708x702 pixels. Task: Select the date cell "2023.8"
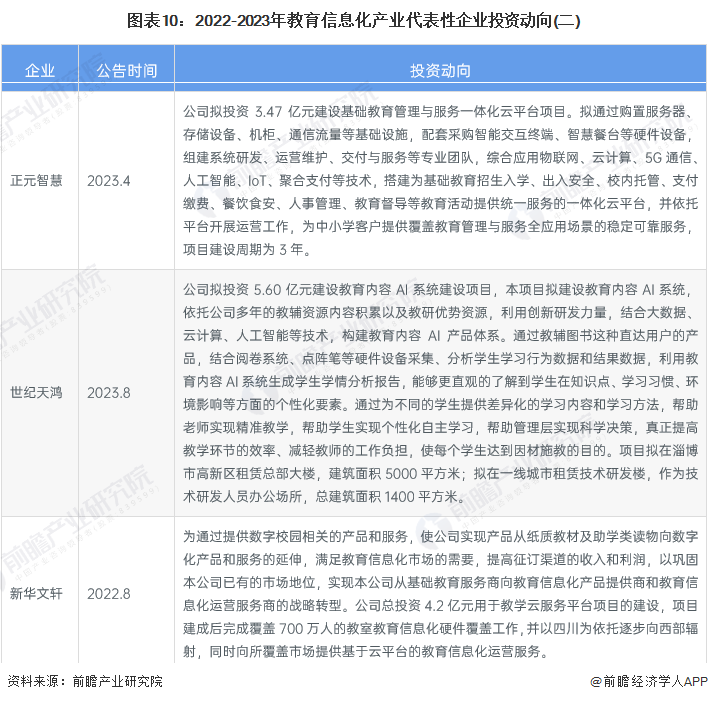(x=108, y=393)
